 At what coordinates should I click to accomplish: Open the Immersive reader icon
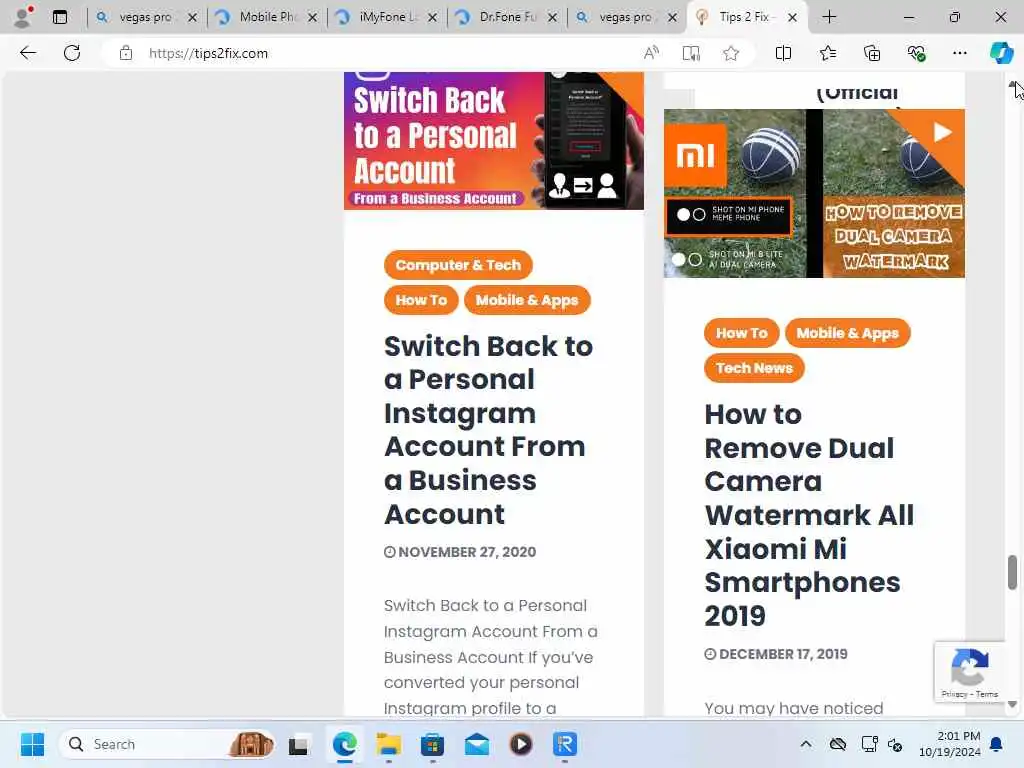point(691,53)
